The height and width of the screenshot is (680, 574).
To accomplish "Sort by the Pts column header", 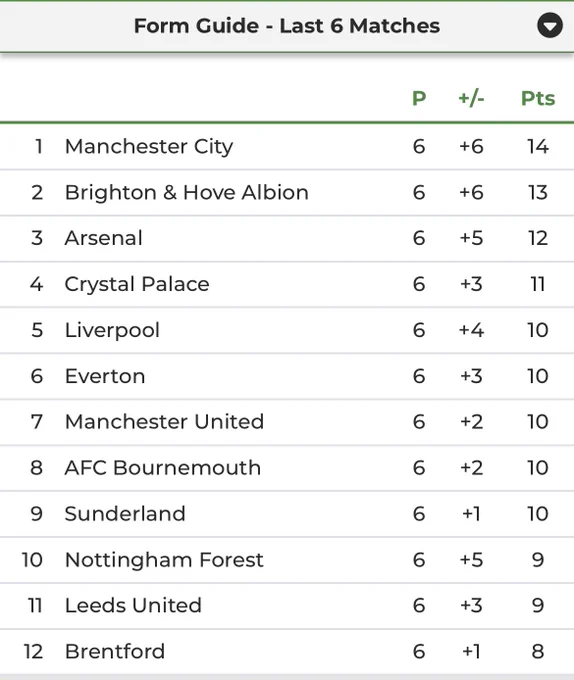I will pyautogui.click(x=538, y=98).
